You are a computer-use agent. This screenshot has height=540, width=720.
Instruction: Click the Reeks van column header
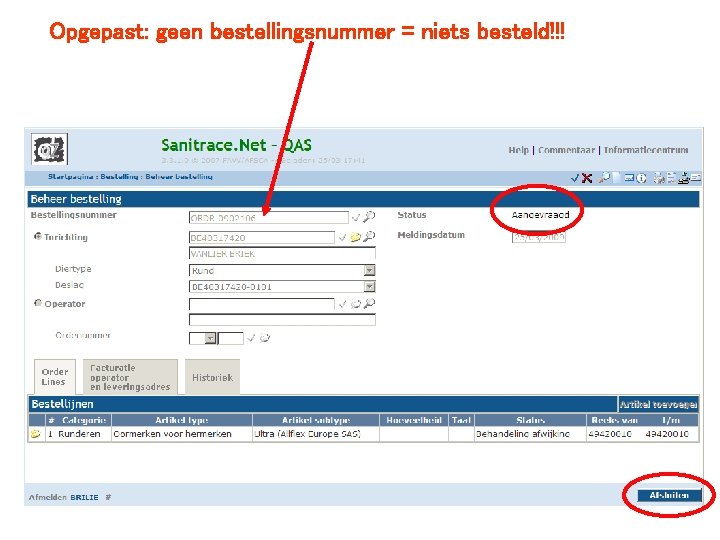click(x=614, y=420)
